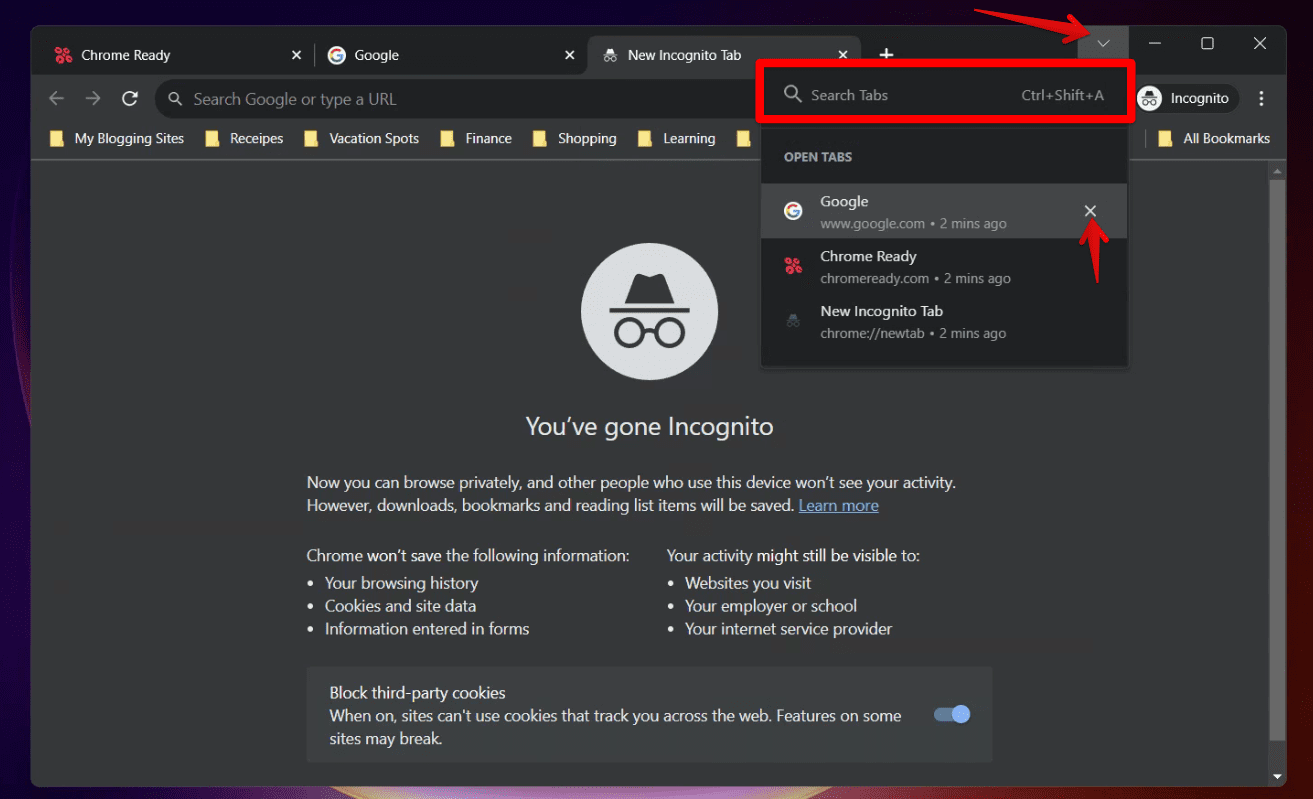
Task: Select Google entry in open tabs list
Action: (x=944, y=211)
